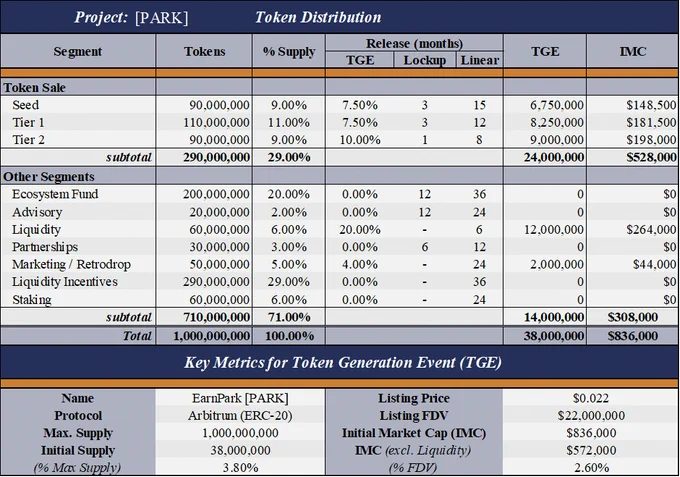The height and width of the screenshot is (477, 680).
Task: Click the 20.00% TGE release for Liquidity
Action: click(x=360, y=230)
